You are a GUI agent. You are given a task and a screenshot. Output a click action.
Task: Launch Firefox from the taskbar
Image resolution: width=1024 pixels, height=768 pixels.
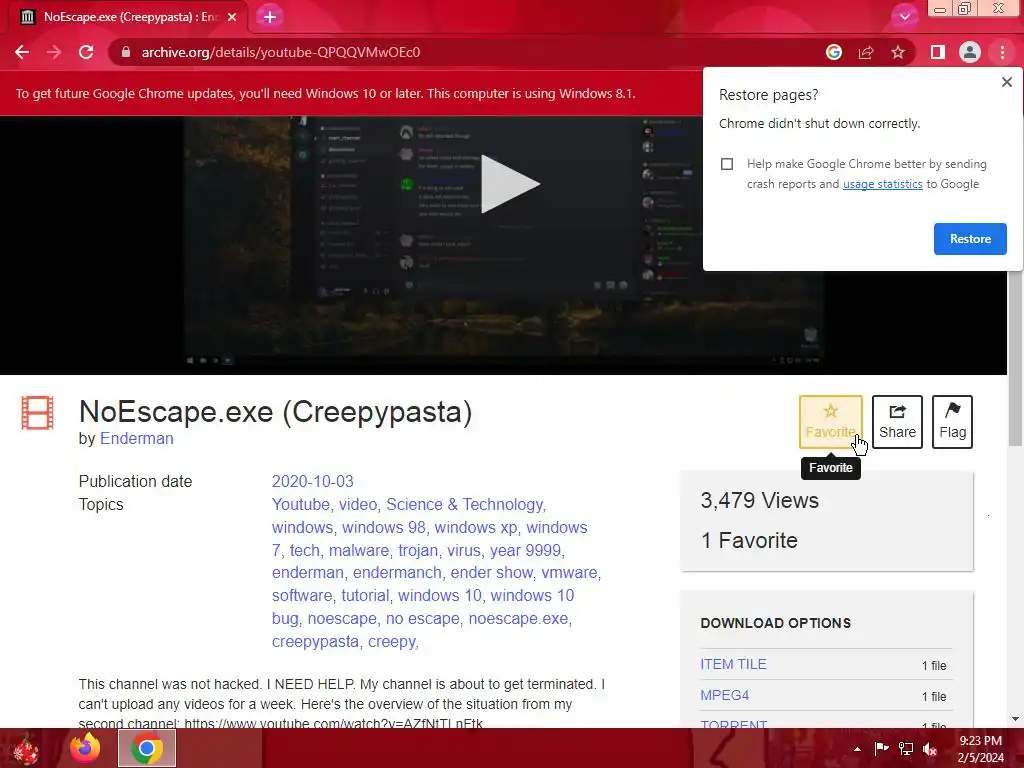(x=85, y=748)
